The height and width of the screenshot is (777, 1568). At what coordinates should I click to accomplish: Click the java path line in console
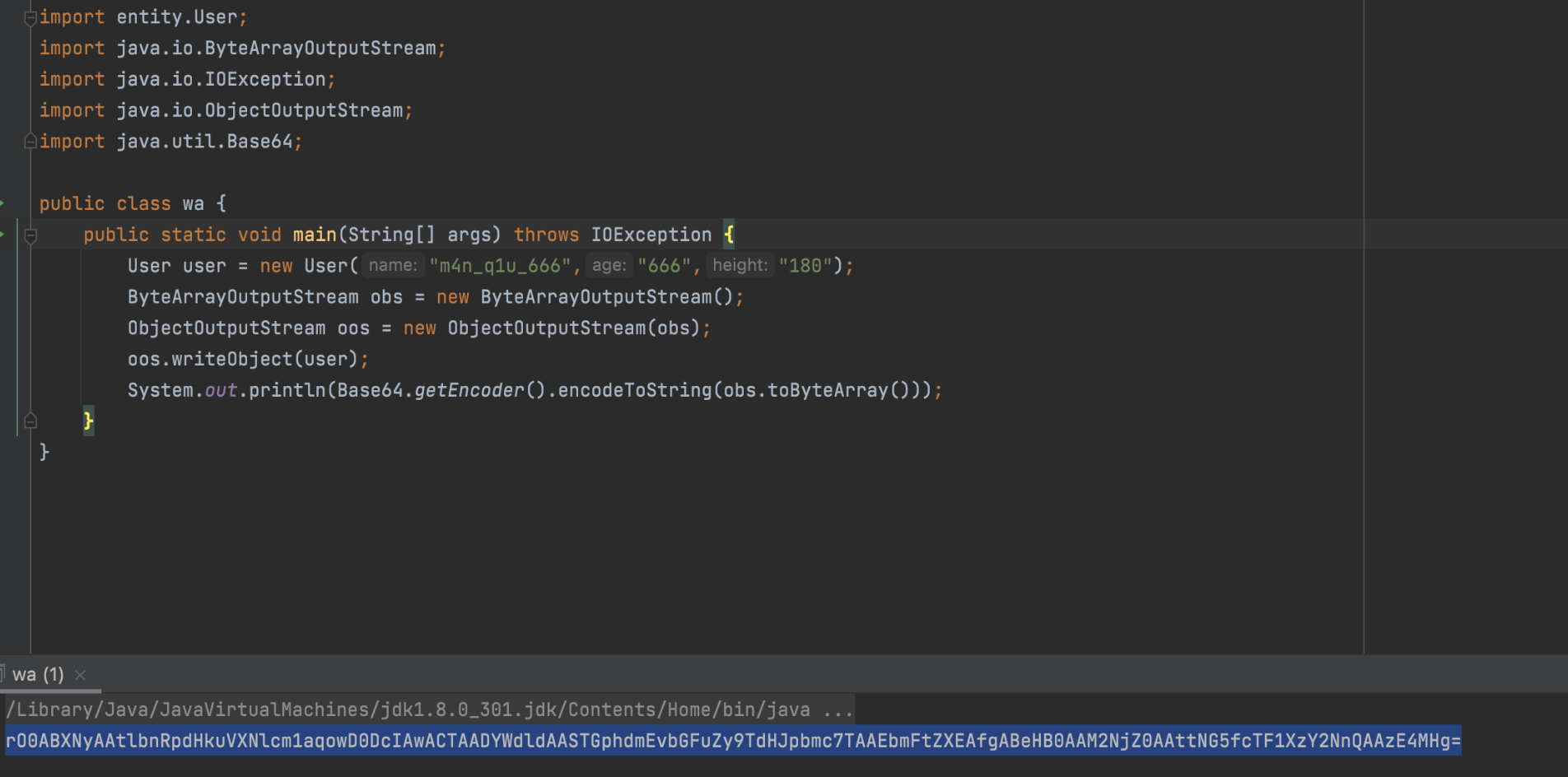click(429, 710)
